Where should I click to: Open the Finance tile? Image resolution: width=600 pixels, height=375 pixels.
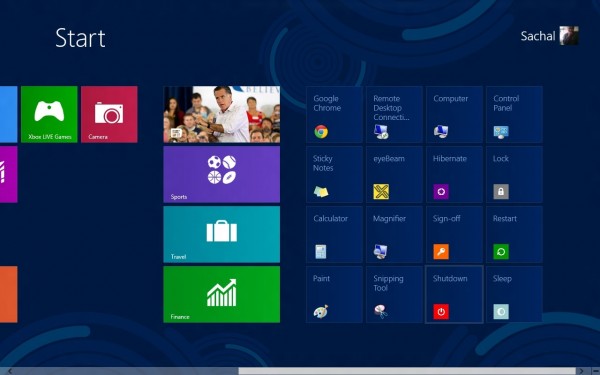click(222, 295)
